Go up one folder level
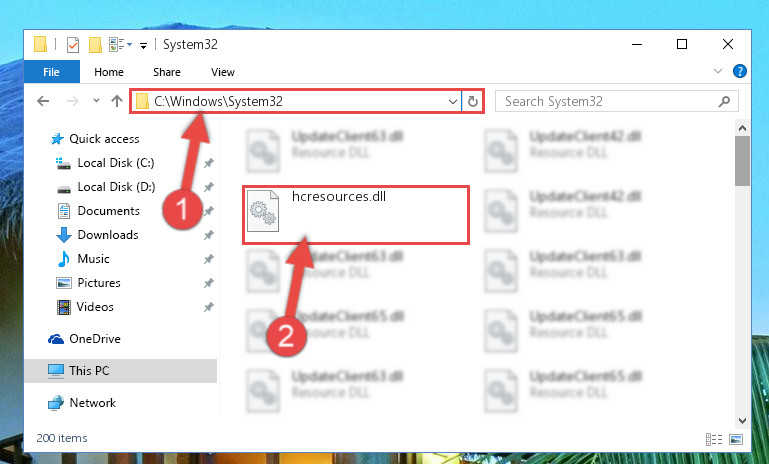 (x=117, y=101)
